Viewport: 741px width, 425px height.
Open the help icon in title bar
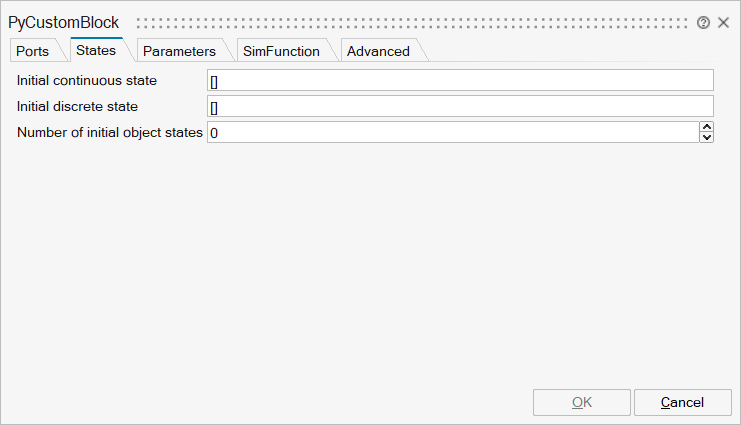[x=703, y=22]
